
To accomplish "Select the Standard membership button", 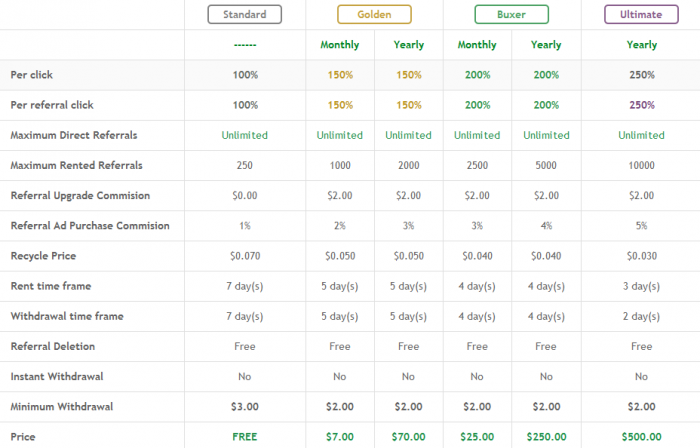I will click(245, 14).
